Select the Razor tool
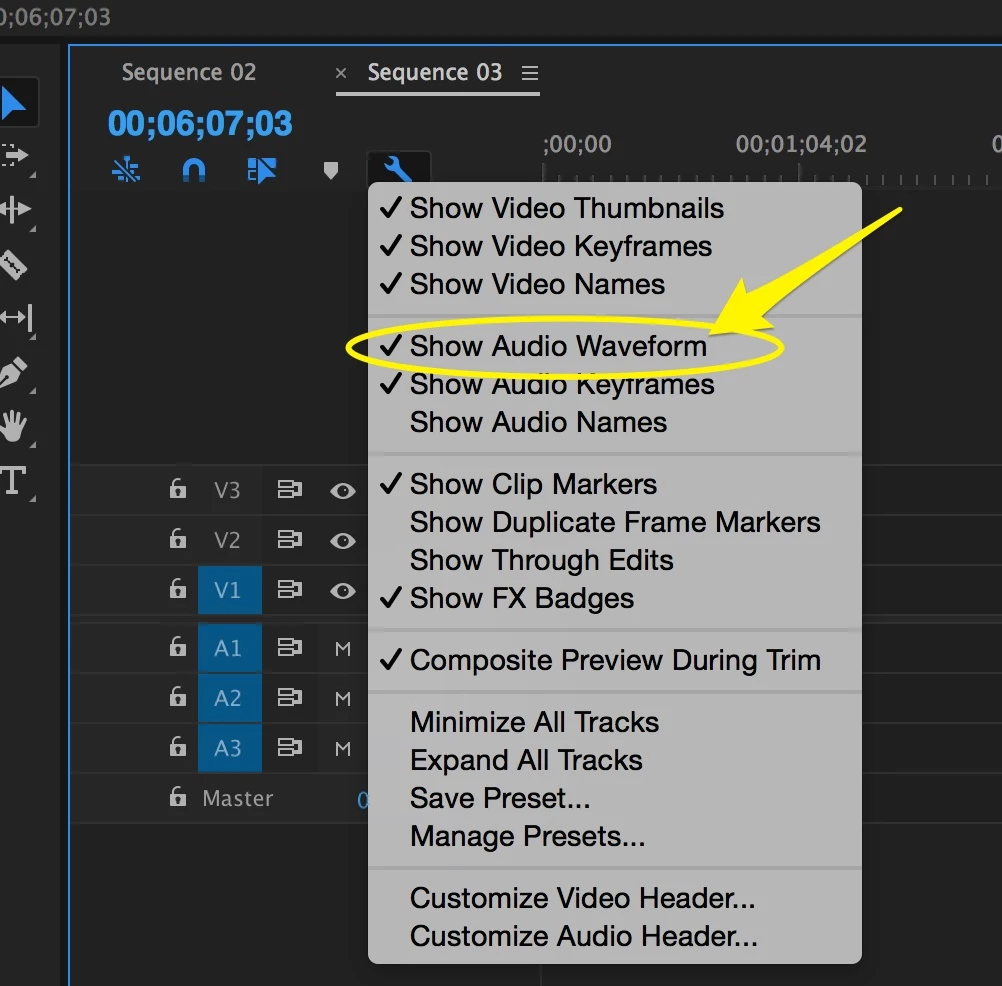1002x986 pixels. click(13, 264)
